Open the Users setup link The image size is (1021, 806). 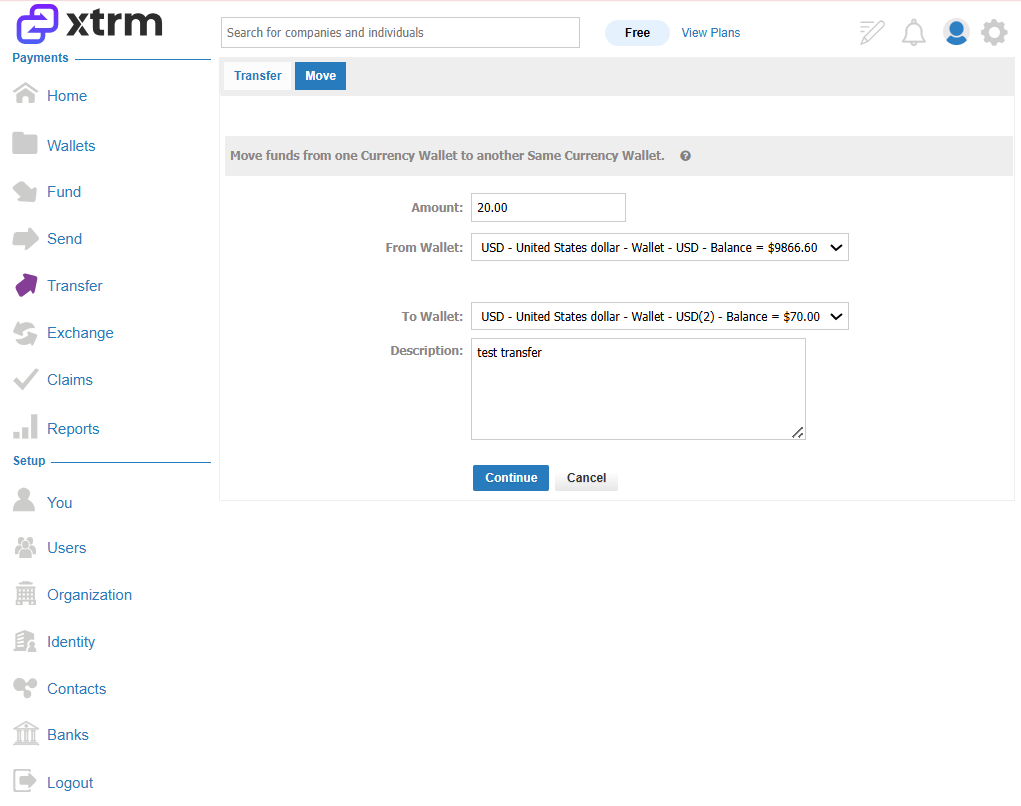(x=66, y=548)
